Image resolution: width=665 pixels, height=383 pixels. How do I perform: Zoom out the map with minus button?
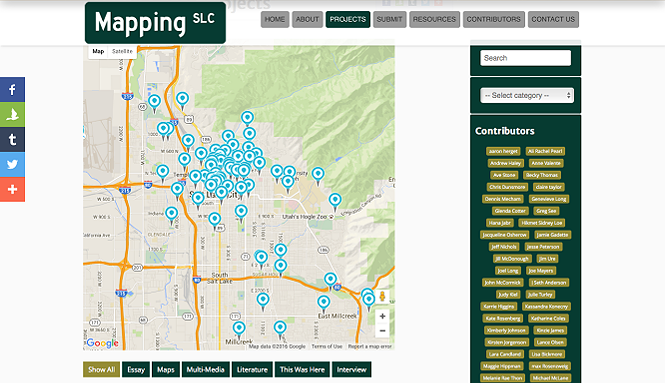[382, 330]
